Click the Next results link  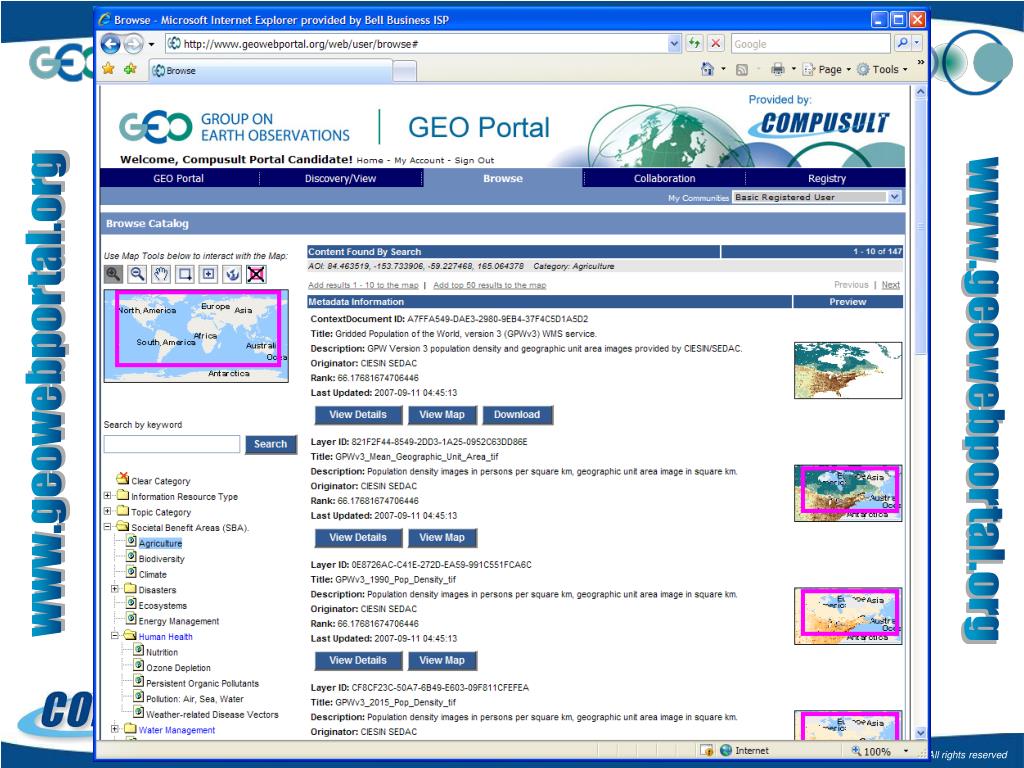891,285
